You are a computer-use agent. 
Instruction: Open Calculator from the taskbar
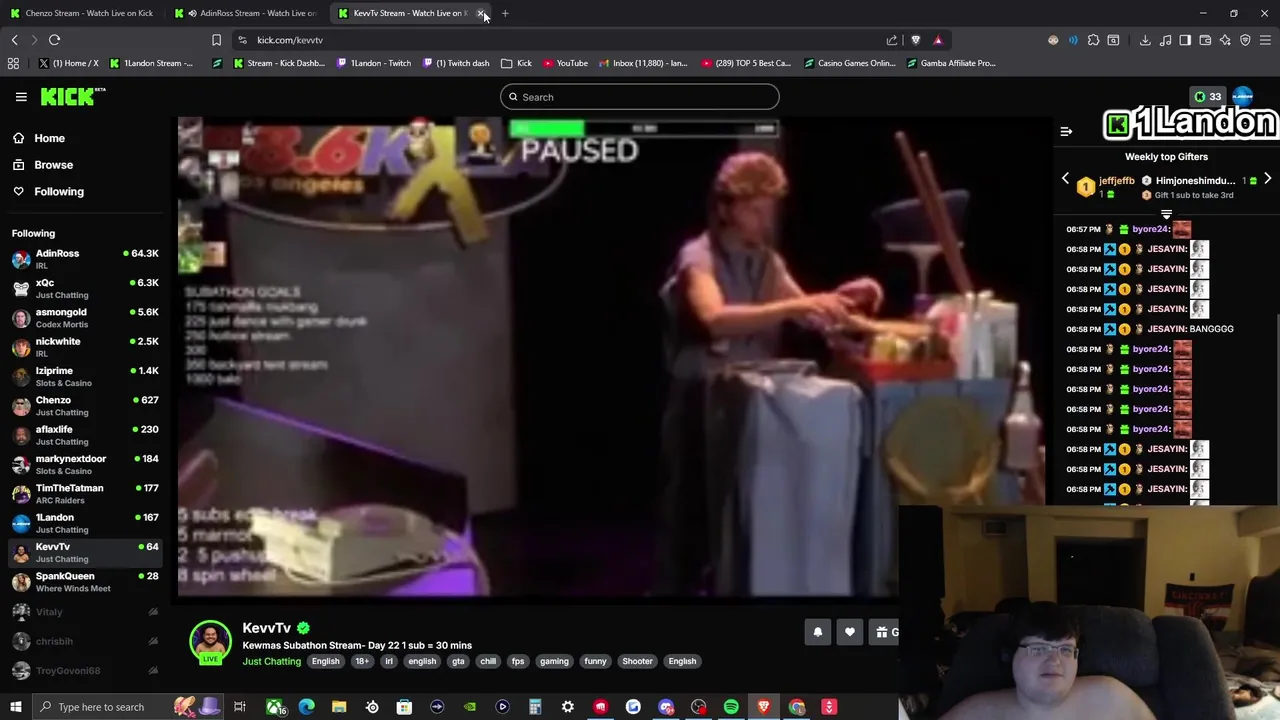535,707
